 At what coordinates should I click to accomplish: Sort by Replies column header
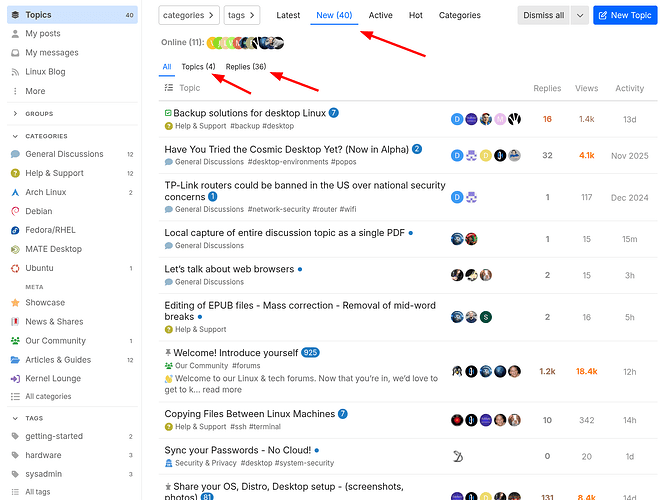pos(547,88)
